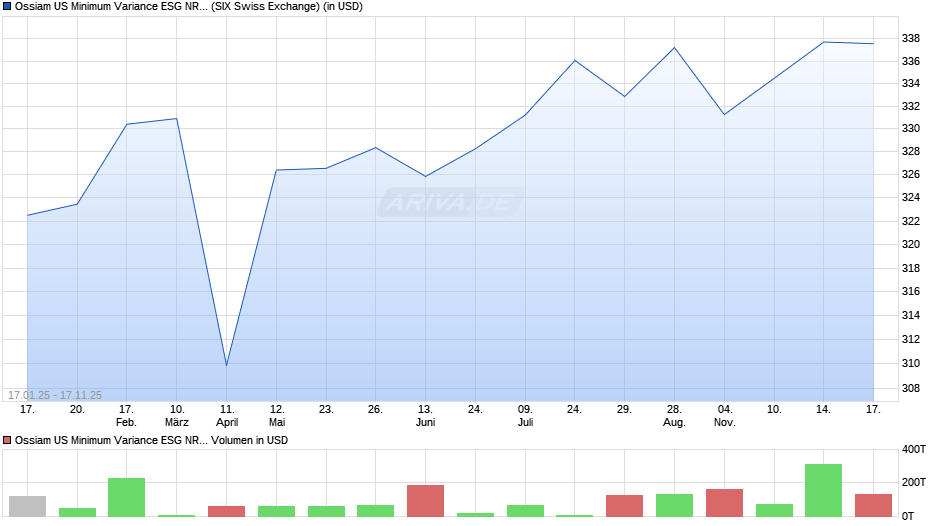
Task: Click the '29.' date axis label
Action: tap(624, 410)
